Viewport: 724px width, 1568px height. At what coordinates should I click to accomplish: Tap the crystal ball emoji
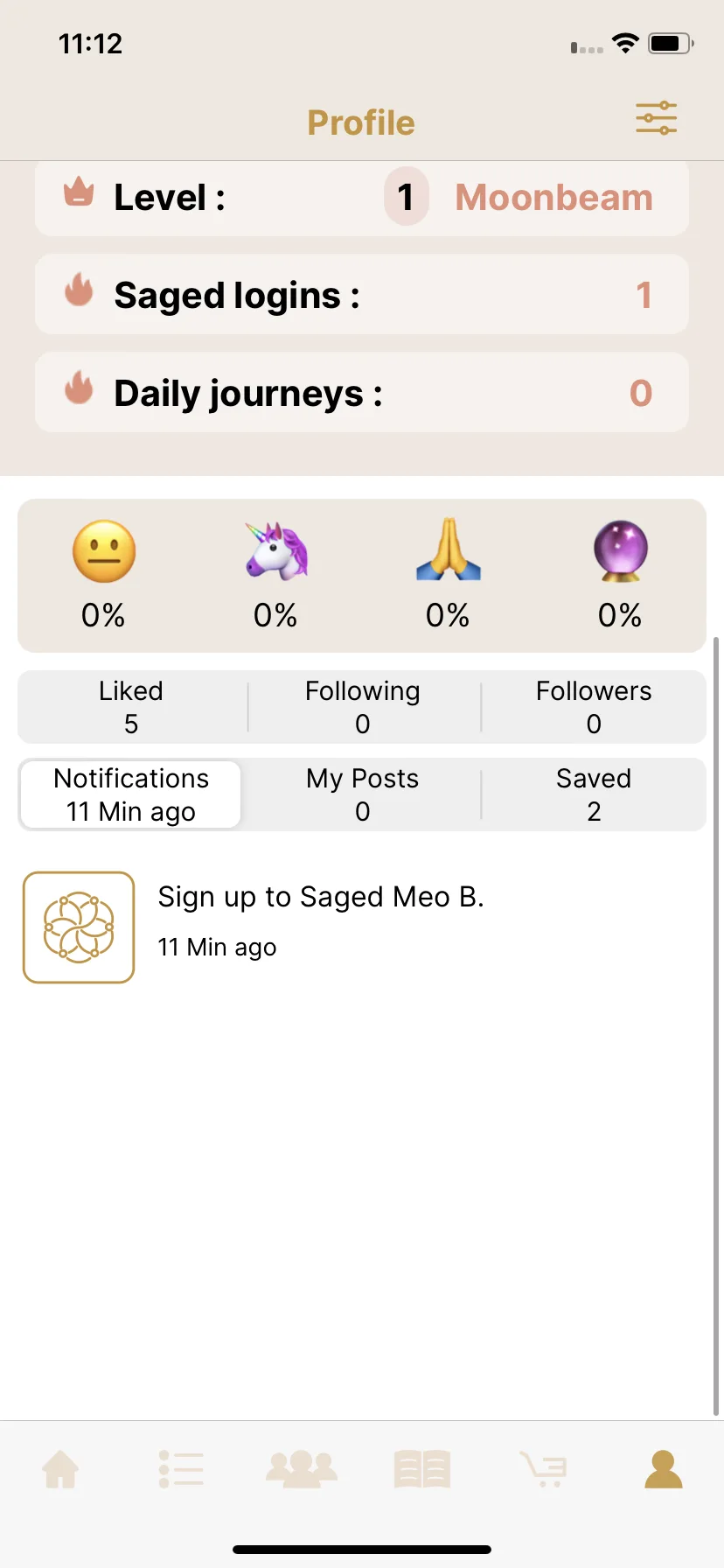621,551
